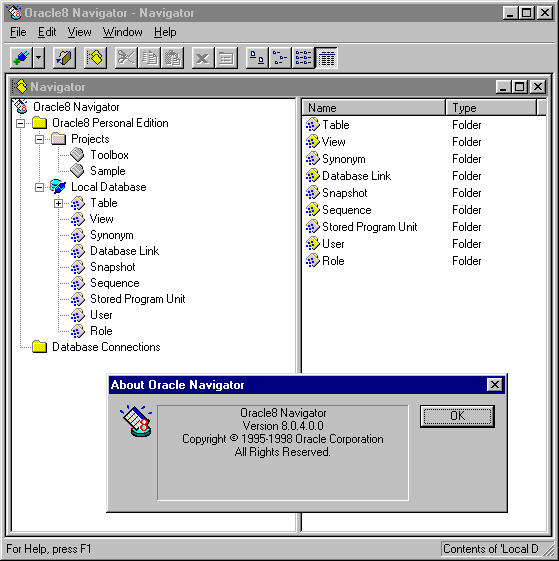Screen dimensions: 559x561
Task: Click the Properties toolbar icon
Action: [x=226, y=58]
